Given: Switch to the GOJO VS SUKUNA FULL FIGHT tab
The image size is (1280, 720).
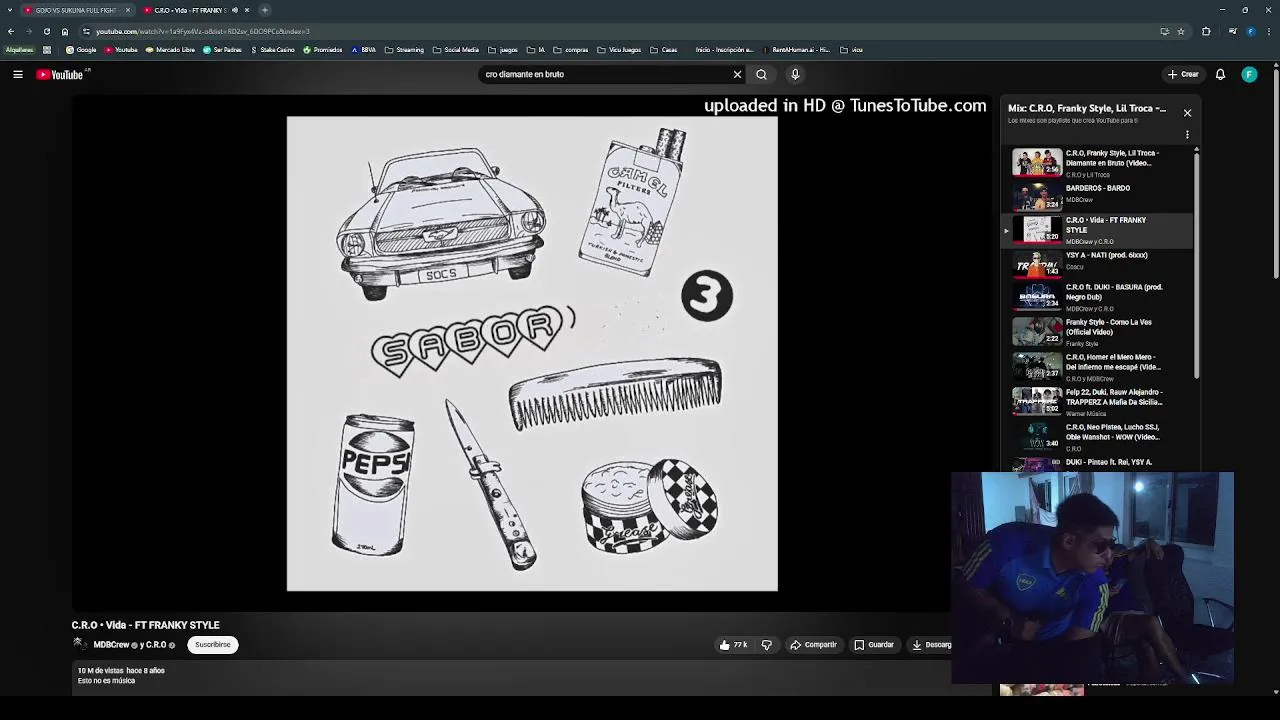Looking at the screenshot, I should [76, 10].
